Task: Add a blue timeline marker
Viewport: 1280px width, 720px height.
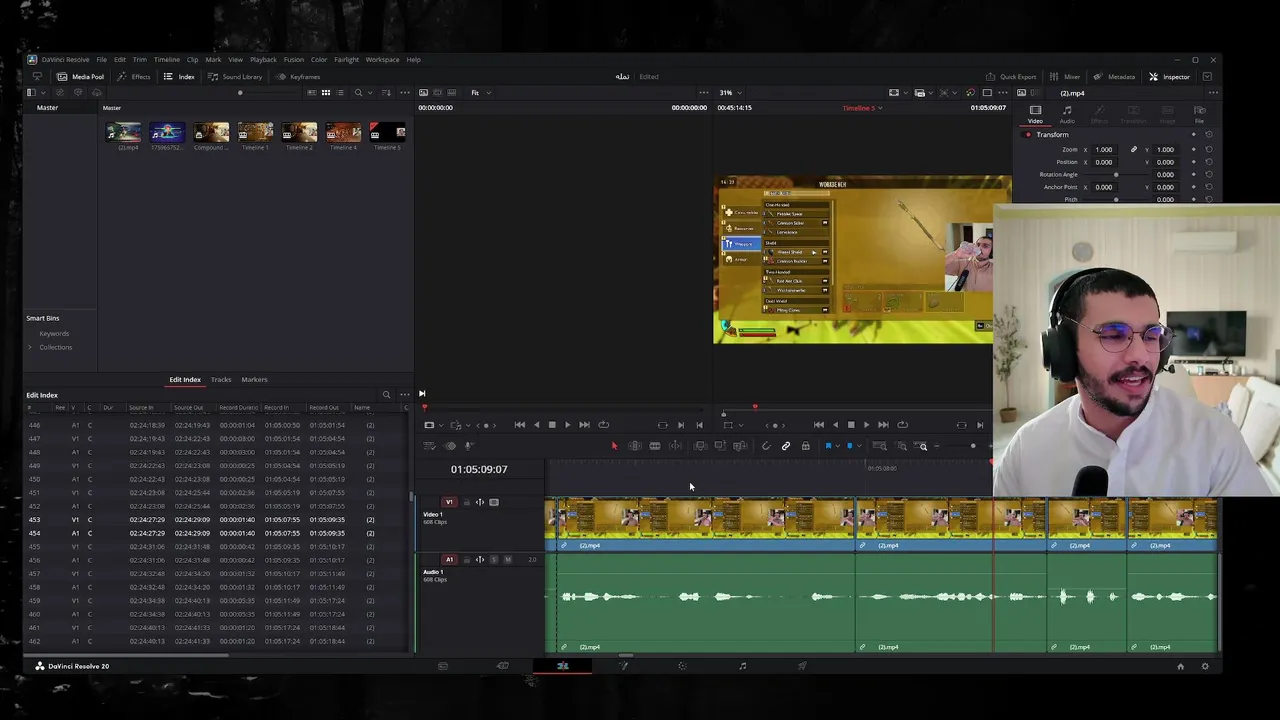Action: coord(850,446)
